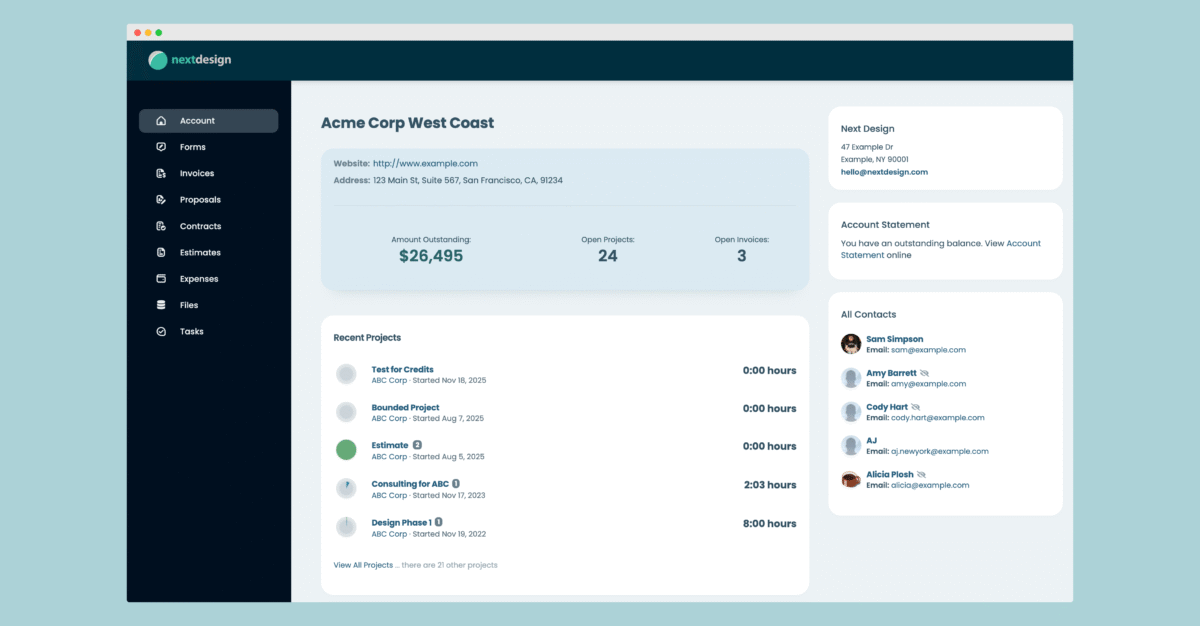This screenshot has width=1200, height=626.
Task: Click the Proposals pencil-document icon
Action: (160, 199)
